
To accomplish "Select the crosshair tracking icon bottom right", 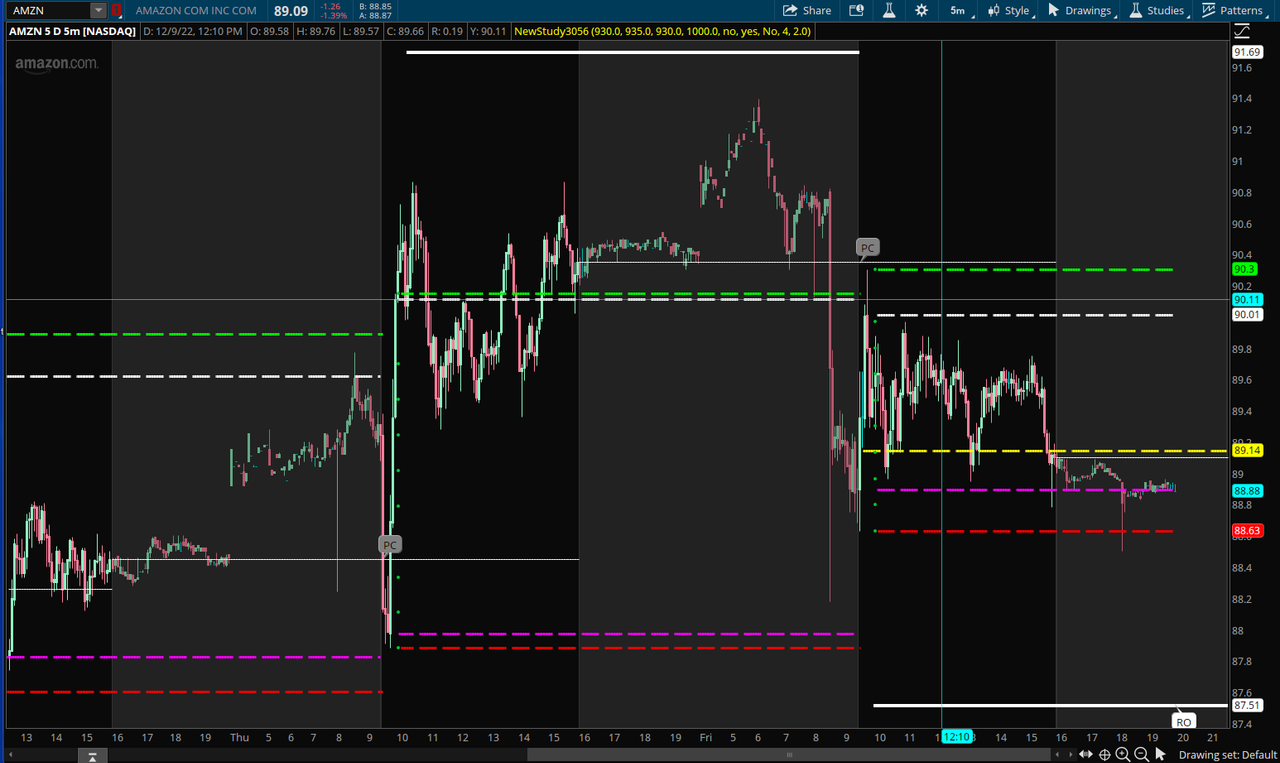I will (x=1103, y=753).
